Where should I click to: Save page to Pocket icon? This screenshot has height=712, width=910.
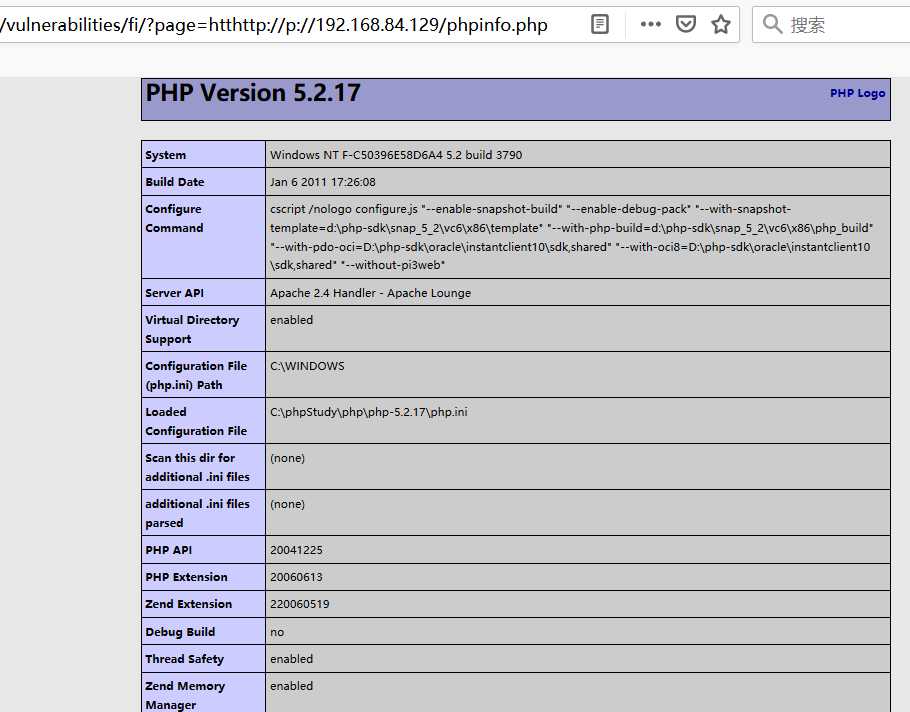coord(686,24)
